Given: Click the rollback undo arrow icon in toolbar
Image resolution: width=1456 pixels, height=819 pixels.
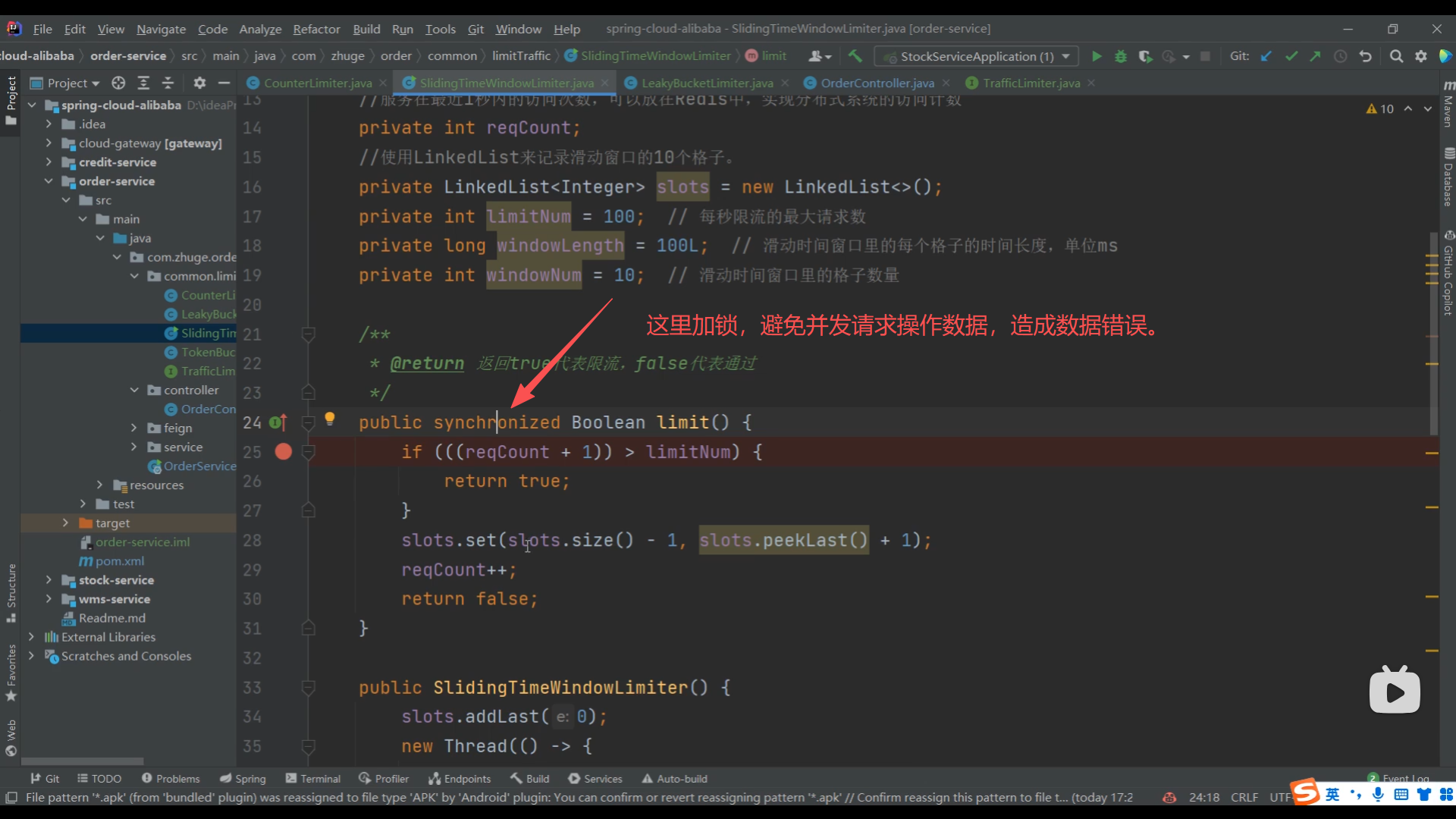Looking at the screenshot, I should 1366,56.
